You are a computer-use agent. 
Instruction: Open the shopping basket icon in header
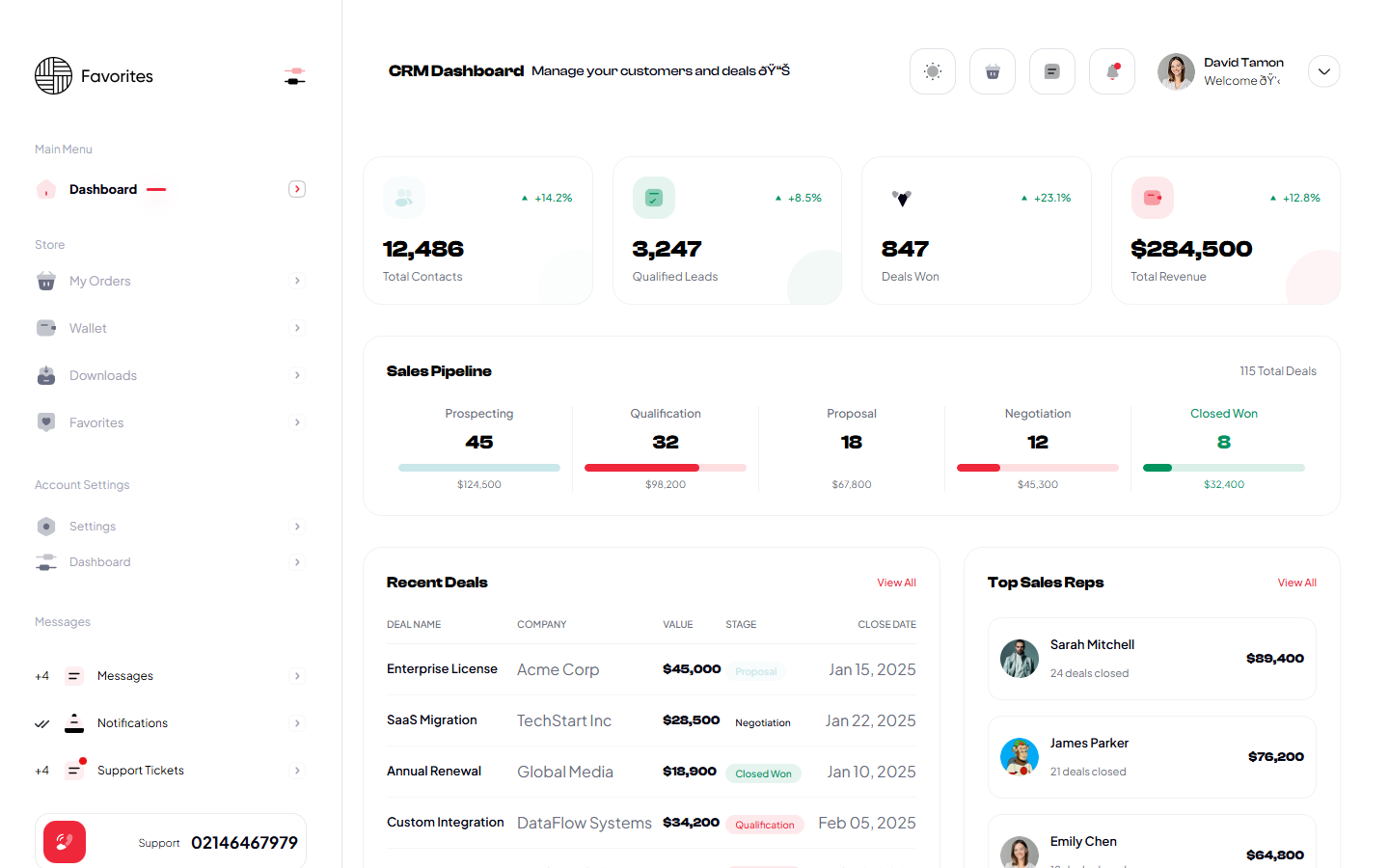pyautogui.click(x=992, y=71)
